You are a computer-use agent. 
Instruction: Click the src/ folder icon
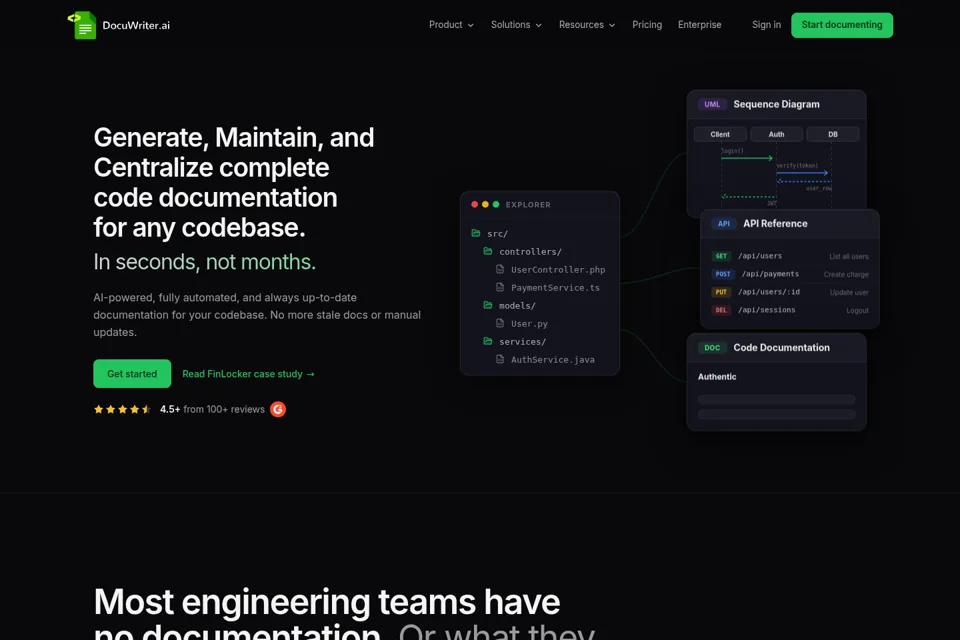pos(476,233)
